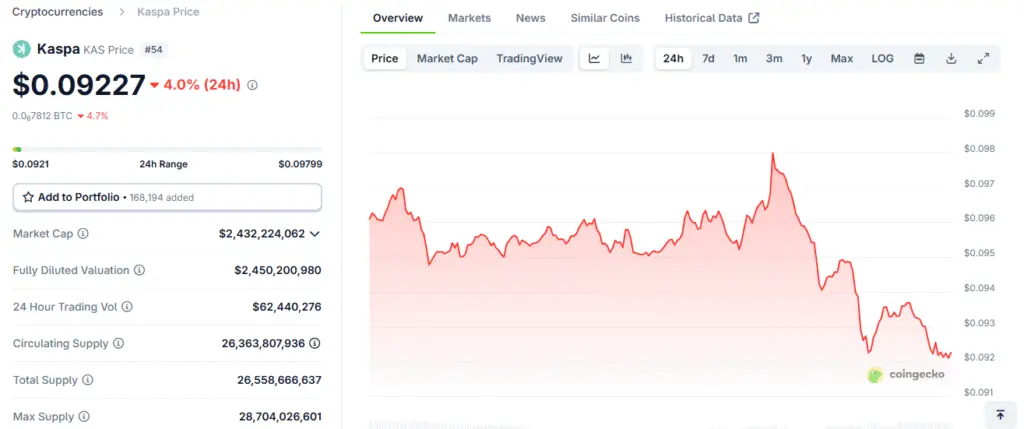Image resolution: width=1024 pixels, height=429 pixels.
Task: Open Total Supply info icon
Action: click(x=88, y=380)
